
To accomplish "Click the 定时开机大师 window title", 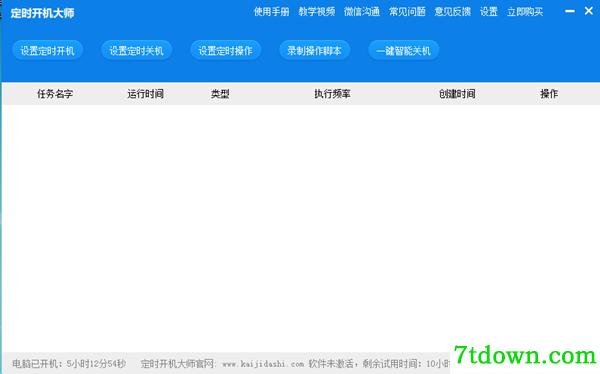I will (42, 13).
